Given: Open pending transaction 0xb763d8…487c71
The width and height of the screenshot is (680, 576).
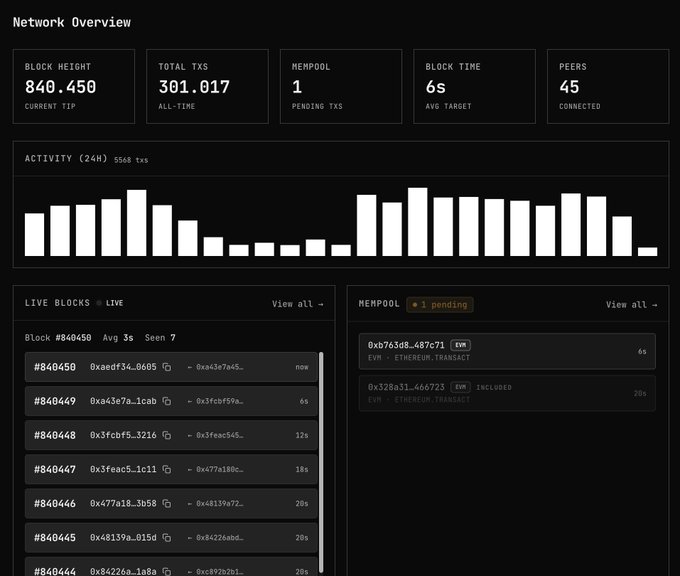Looking at the screenshot, I should 507,351.
